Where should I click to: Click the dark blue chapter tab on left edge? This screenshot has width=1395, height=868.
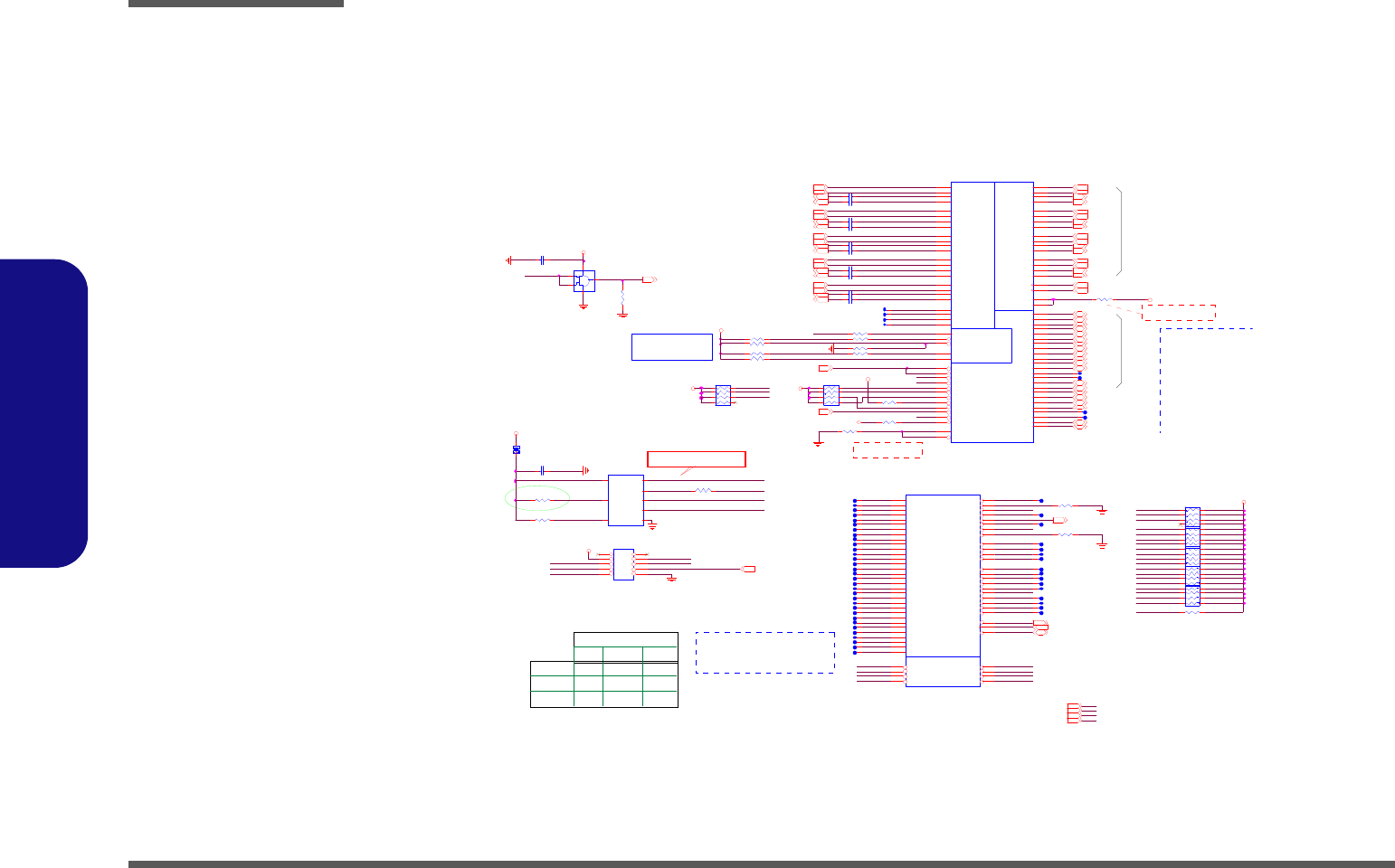click(43, 413)
